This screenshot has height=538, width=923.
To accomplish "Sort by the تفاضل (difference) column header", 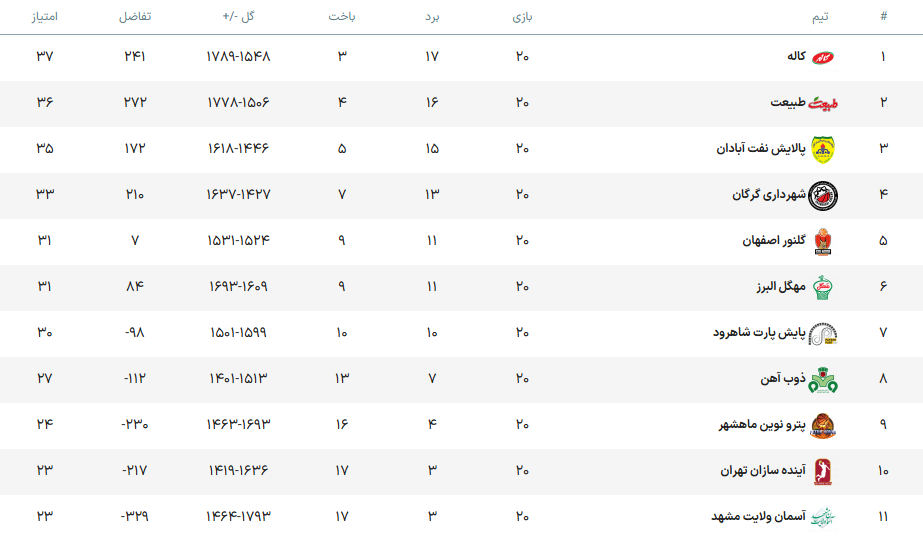I will coord(135,17).
